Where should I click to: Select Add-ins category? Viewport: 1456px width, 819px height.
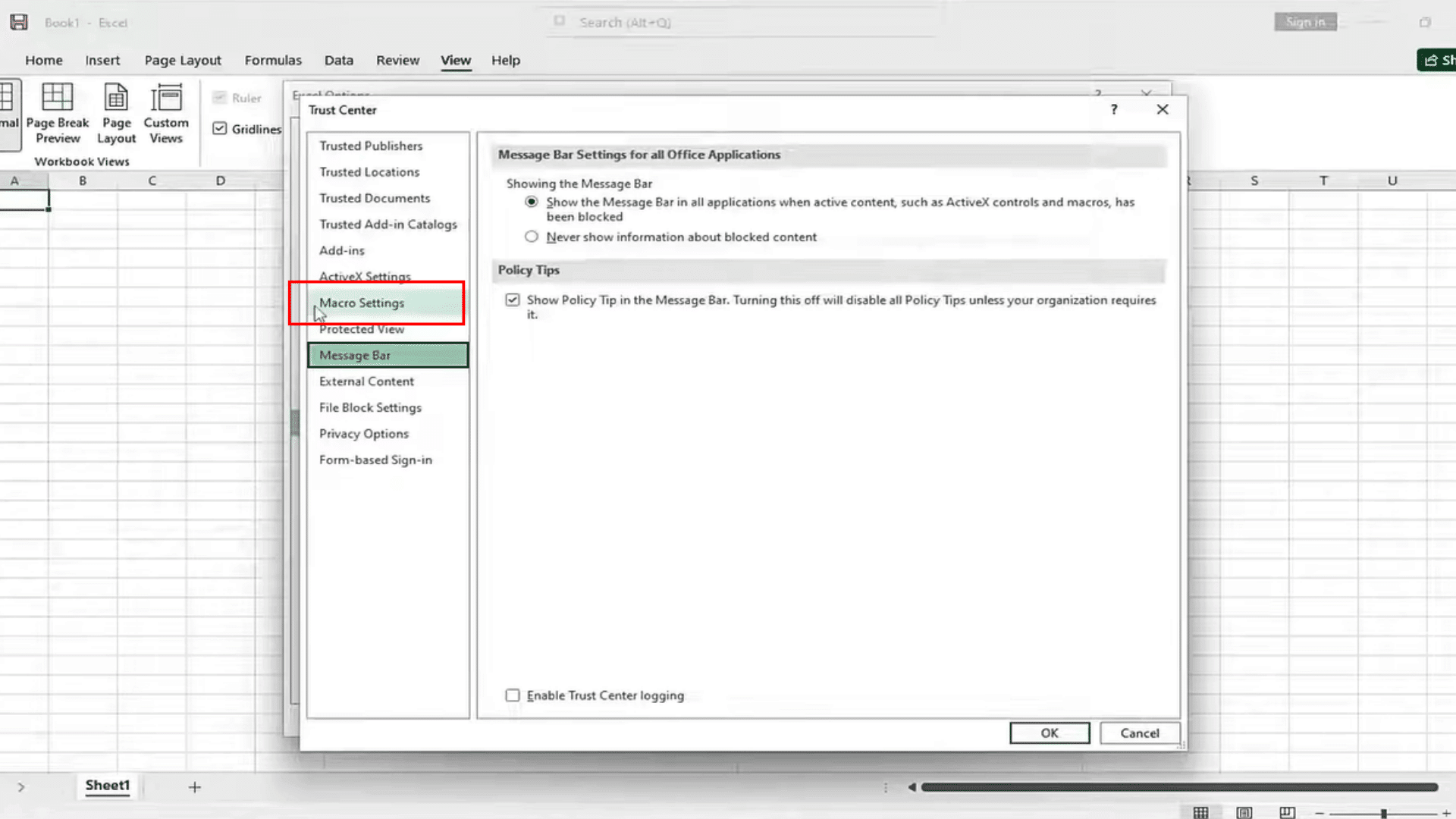click(388, 250)
